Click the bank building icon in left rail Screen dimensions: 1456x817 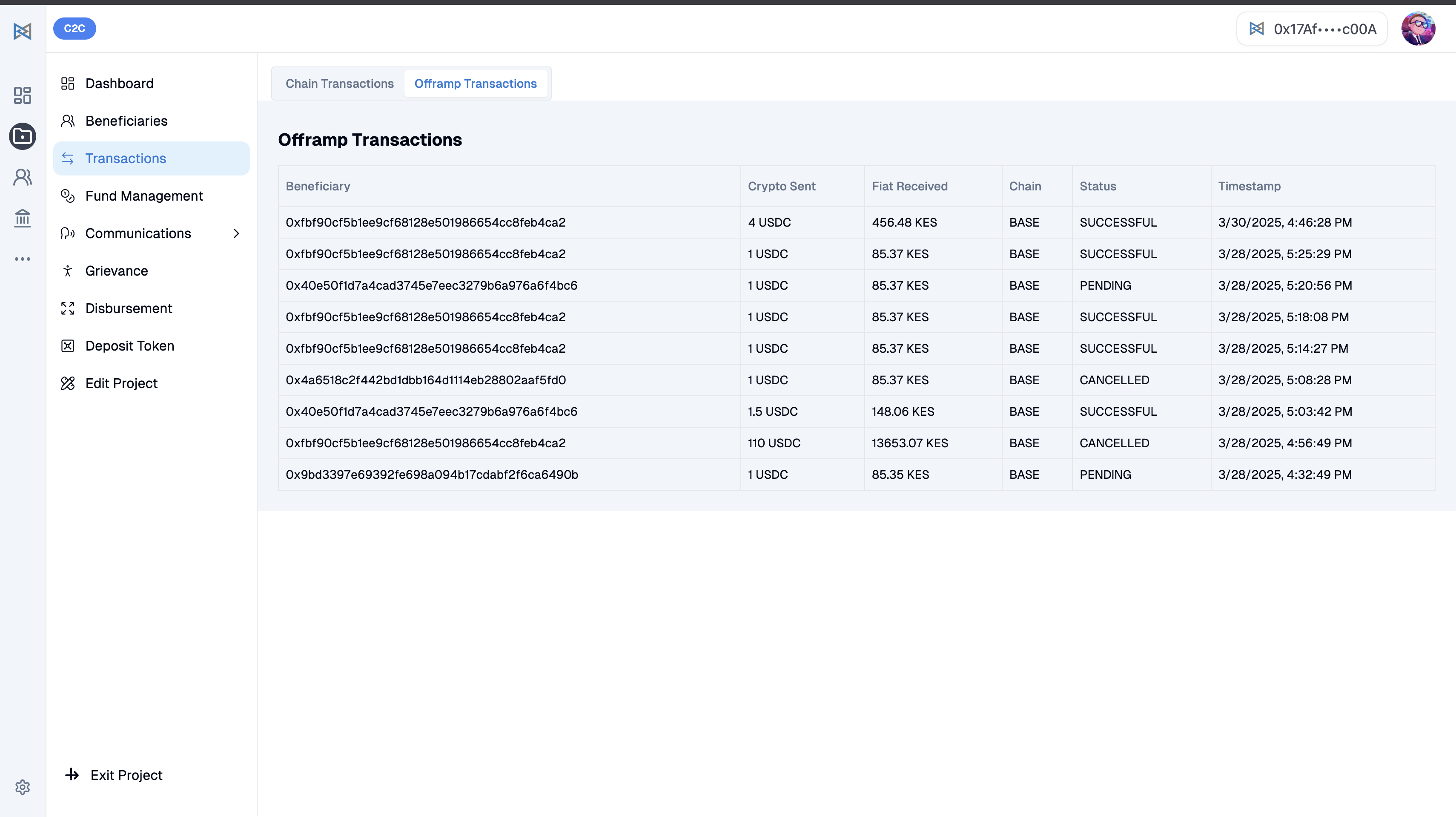pyautogui.click(x=23, y=218)
